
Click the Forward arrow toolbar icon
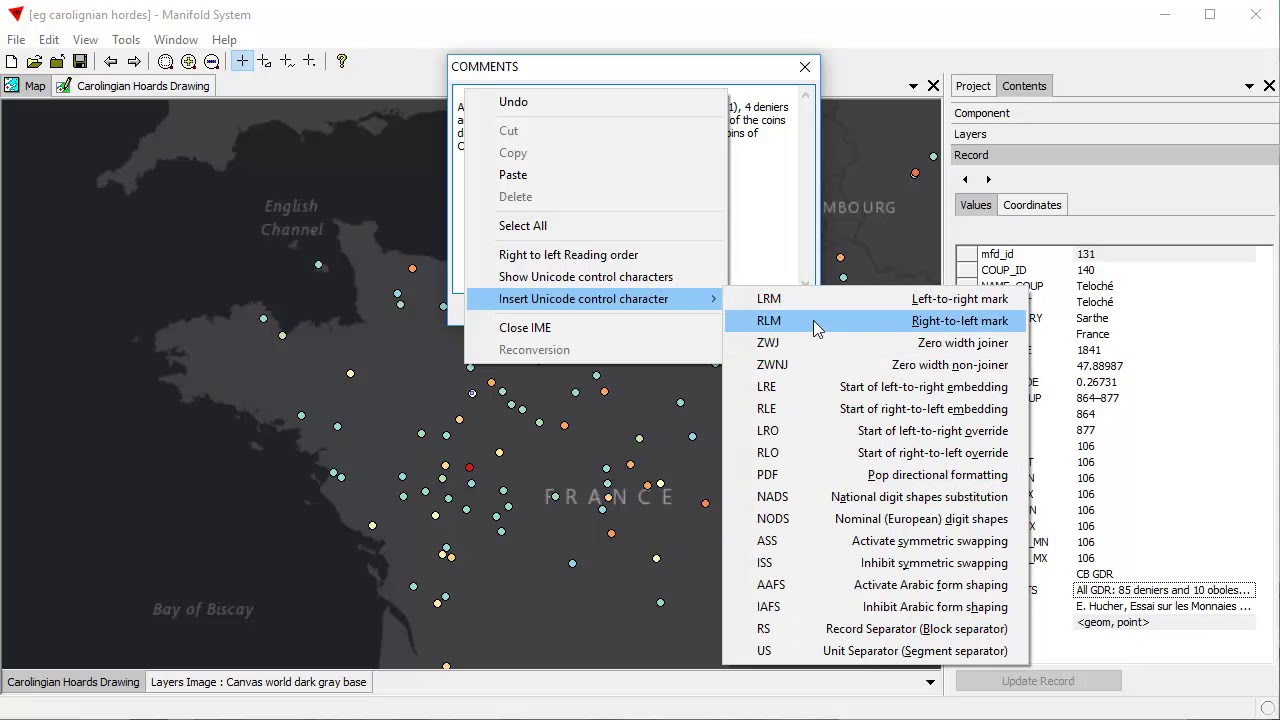click(134, 62)
